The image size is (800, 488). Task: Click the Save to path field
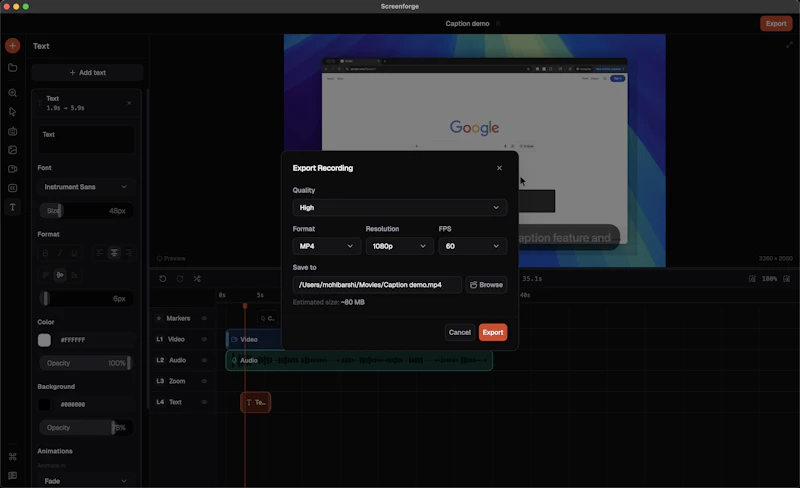point(377,285)
